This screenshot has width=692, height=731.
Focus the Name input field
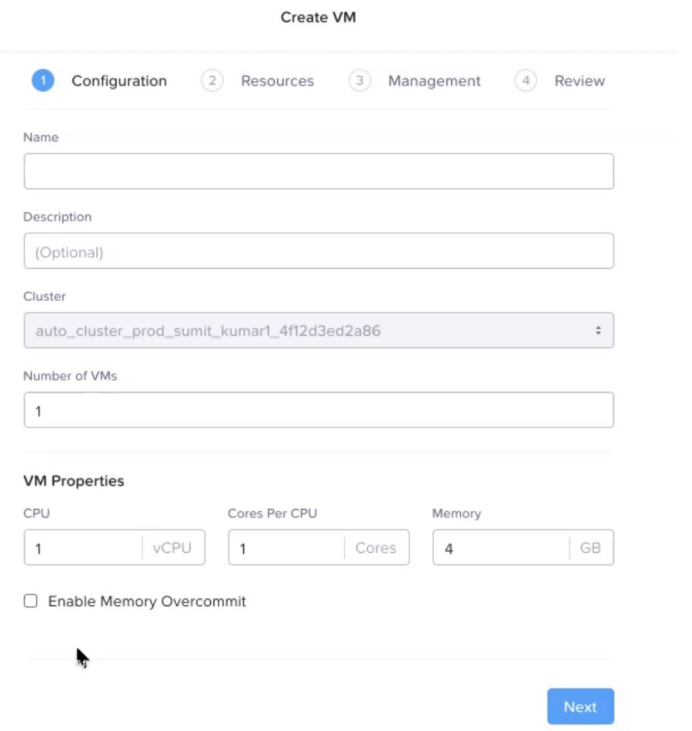(319, 171)
